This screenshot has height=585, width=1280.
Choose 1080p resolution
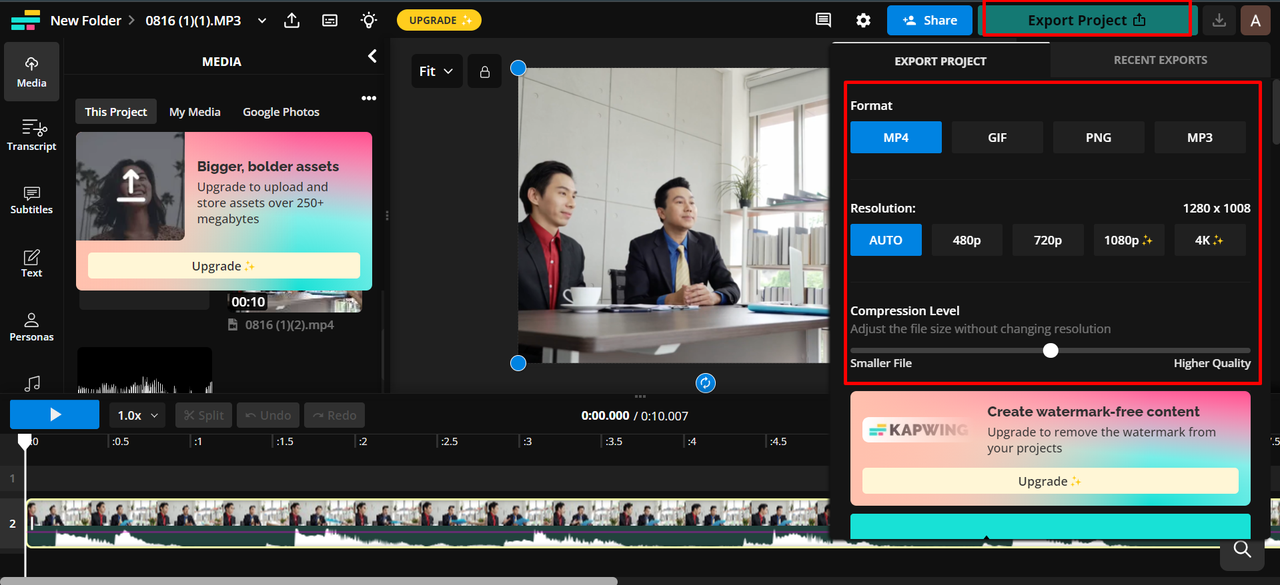coord(1129,240)
